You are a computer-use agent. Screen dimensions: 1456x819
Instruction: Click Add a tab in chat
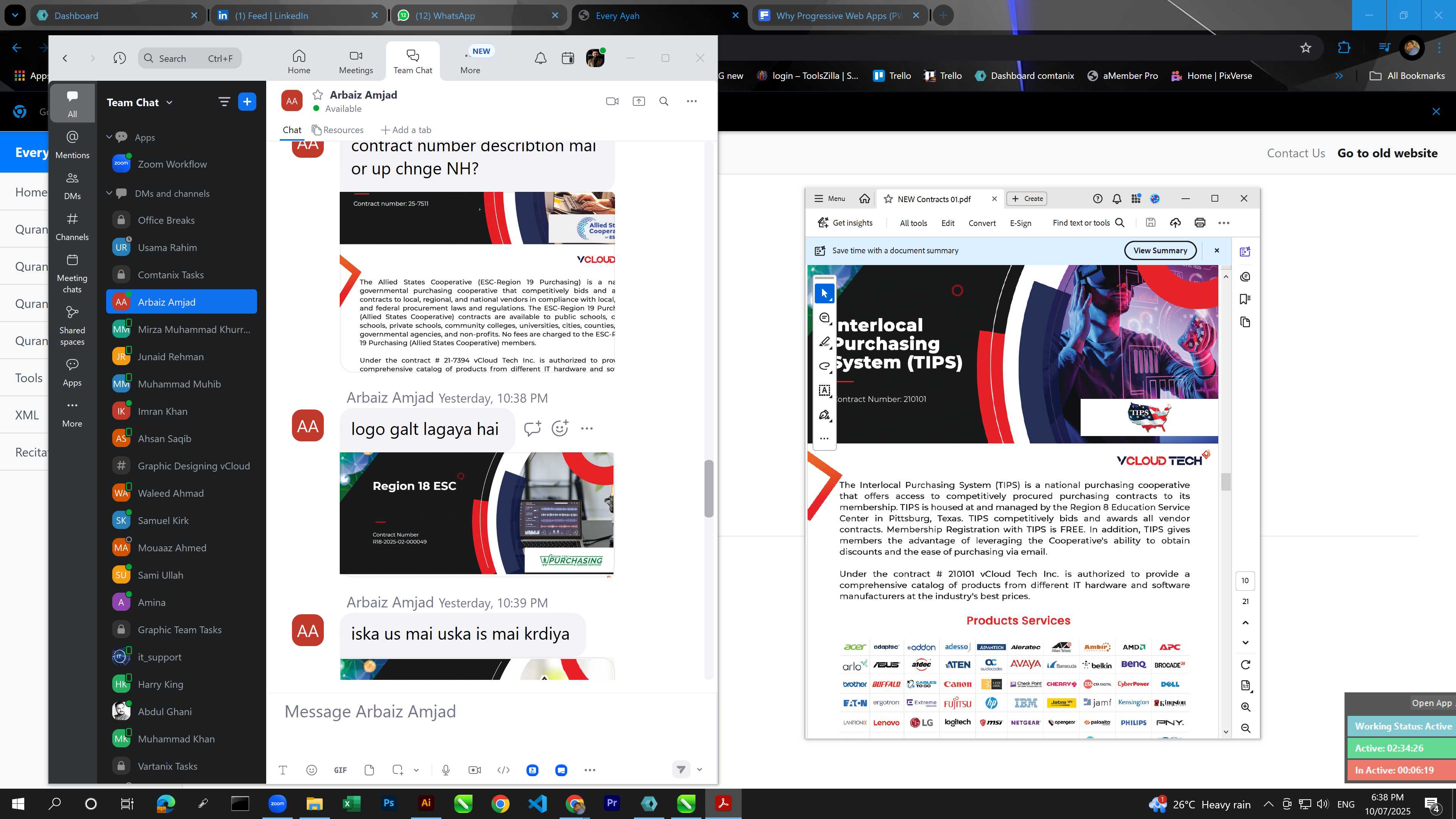(406, 130)
